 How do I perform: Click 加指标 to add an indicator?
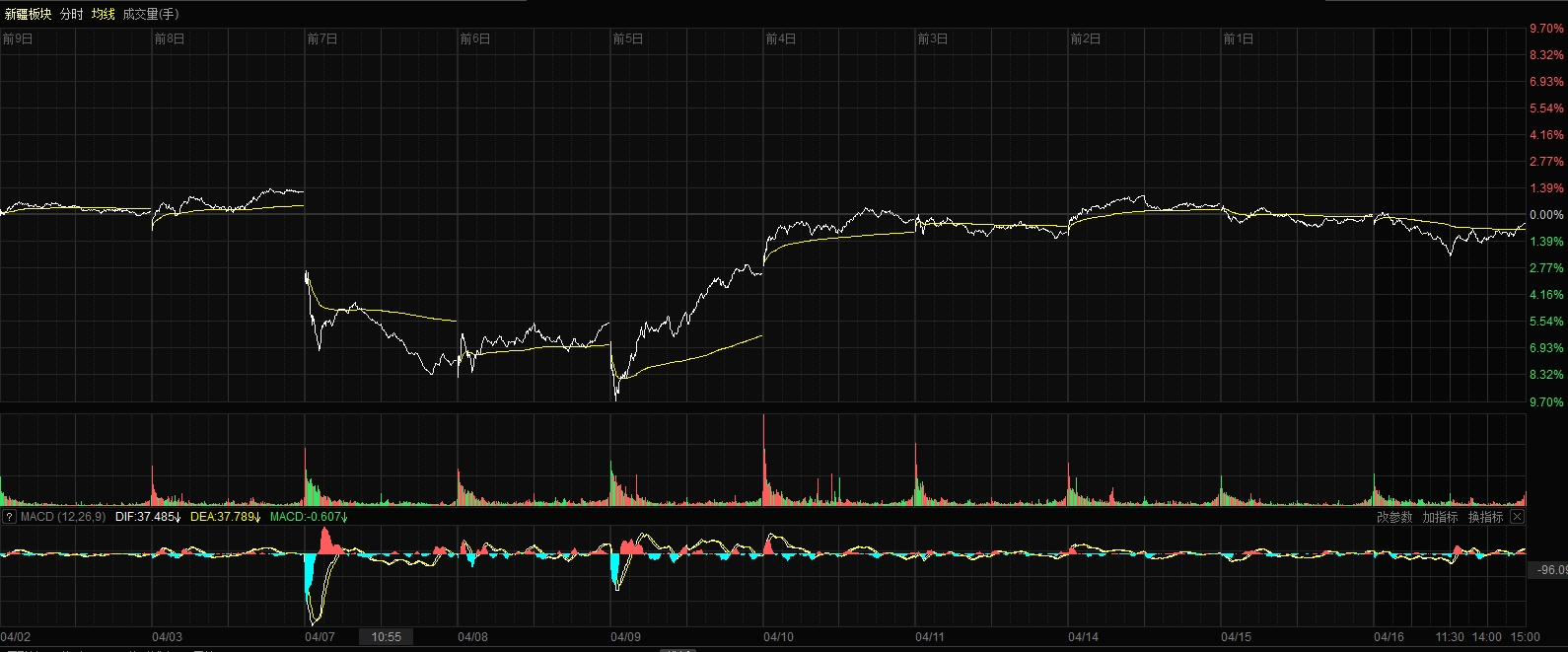pyautogui.click(x=1440, y=517)
